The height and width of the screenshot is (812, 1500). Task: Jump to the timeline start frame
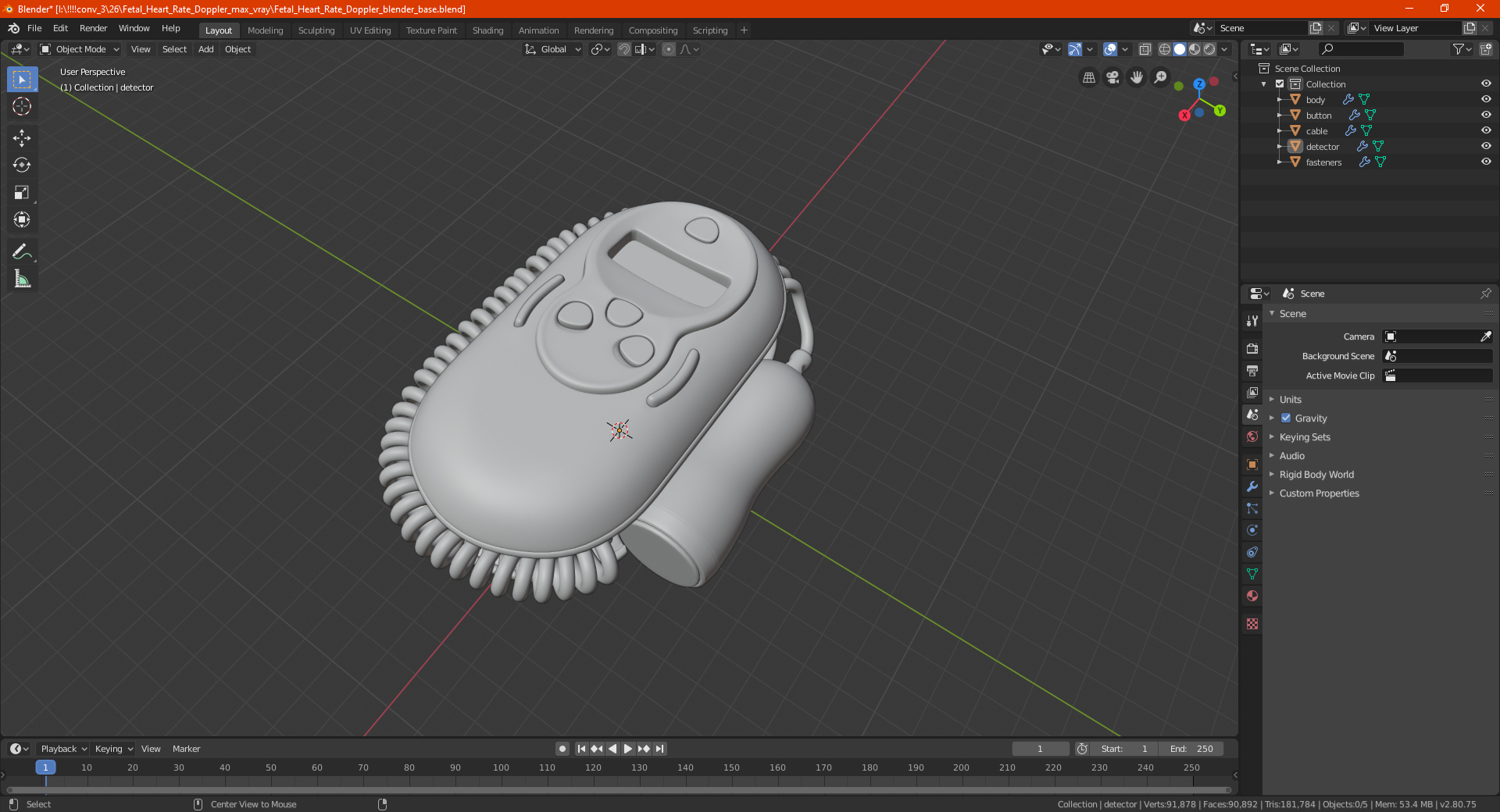pos(581,749)
